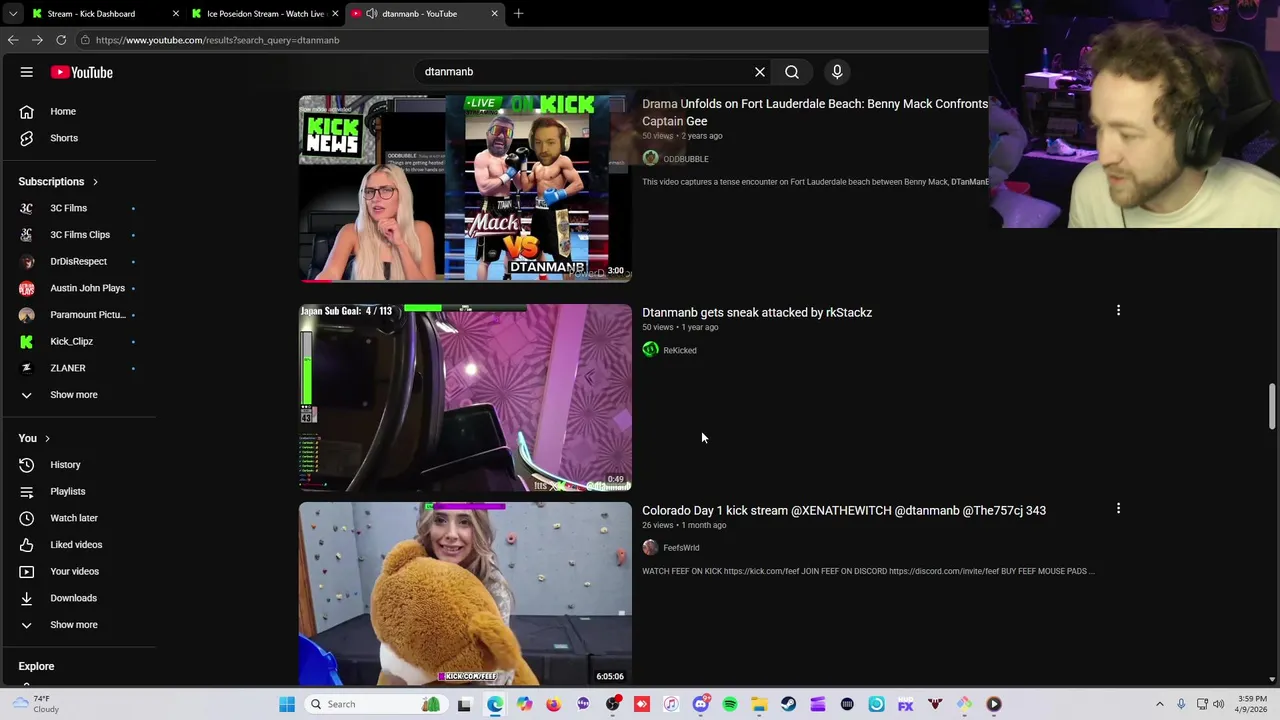The height and width of the screenshot is (720, 1280).
Task: Open the Benny Mack vs DTANMANB video thumbnail
Action: pyautogui.click(x=465, y=188)
